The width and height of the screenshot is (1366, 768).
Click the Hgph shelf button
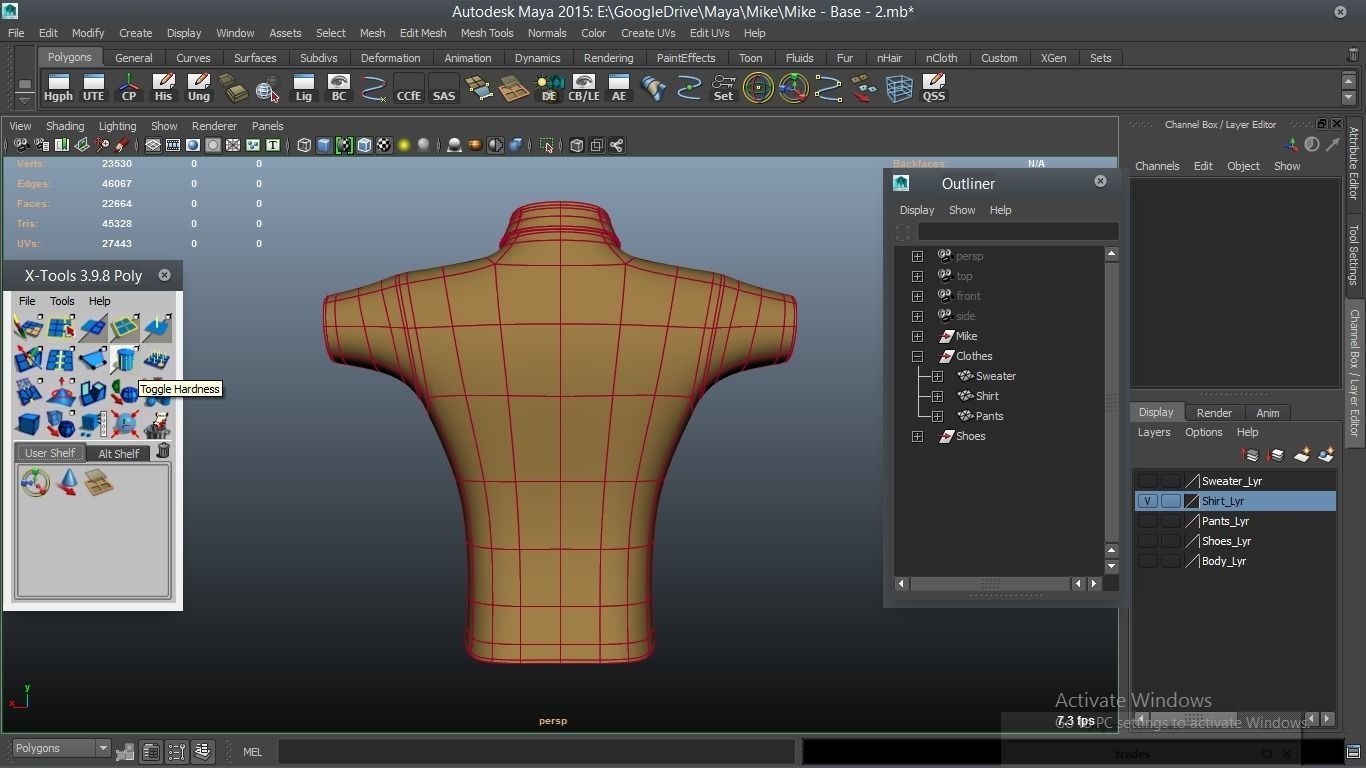point(58,88)
